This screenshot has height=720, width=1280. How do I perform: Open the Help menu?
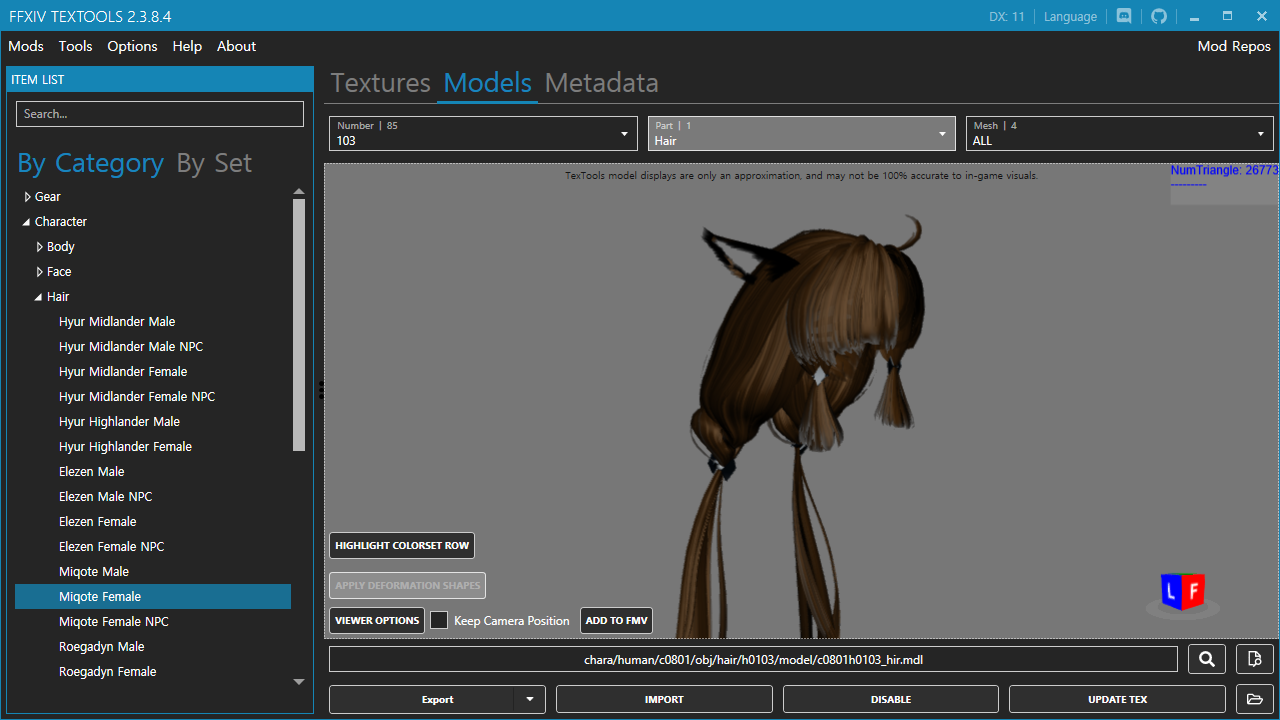(x=187, y=46)
